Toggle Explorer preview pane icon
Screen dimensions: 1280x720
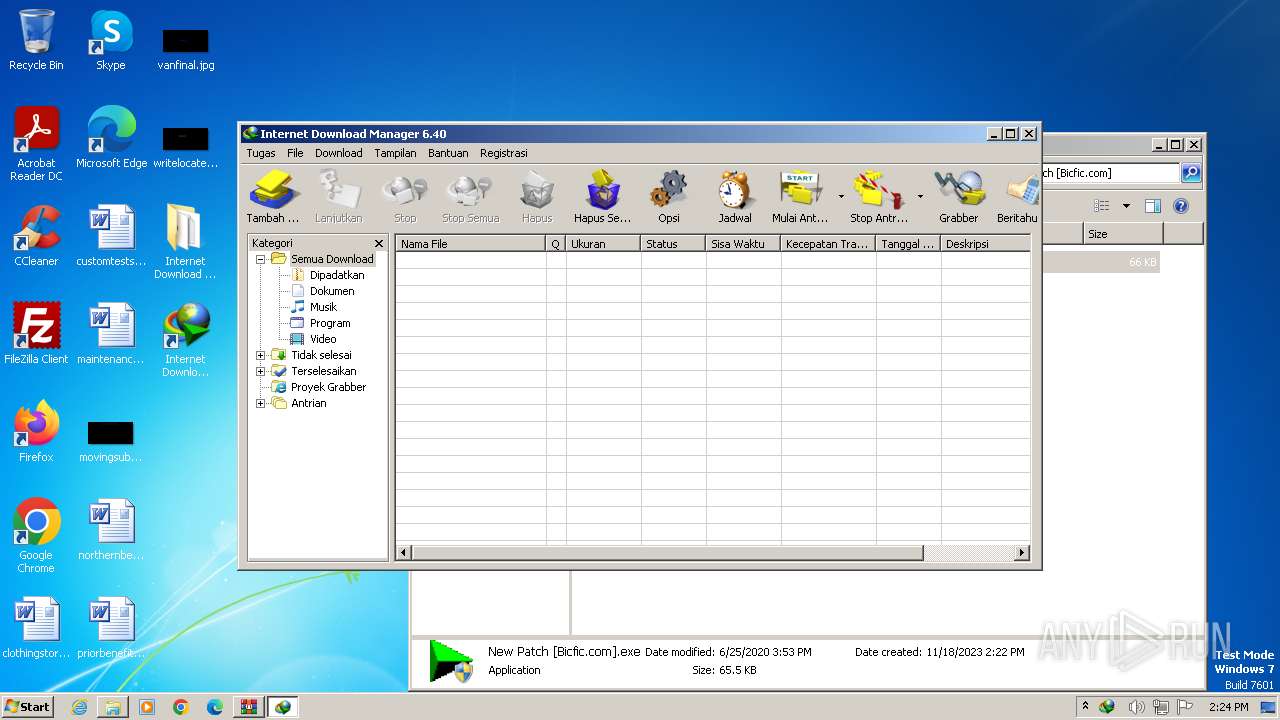coord(1152,206)
